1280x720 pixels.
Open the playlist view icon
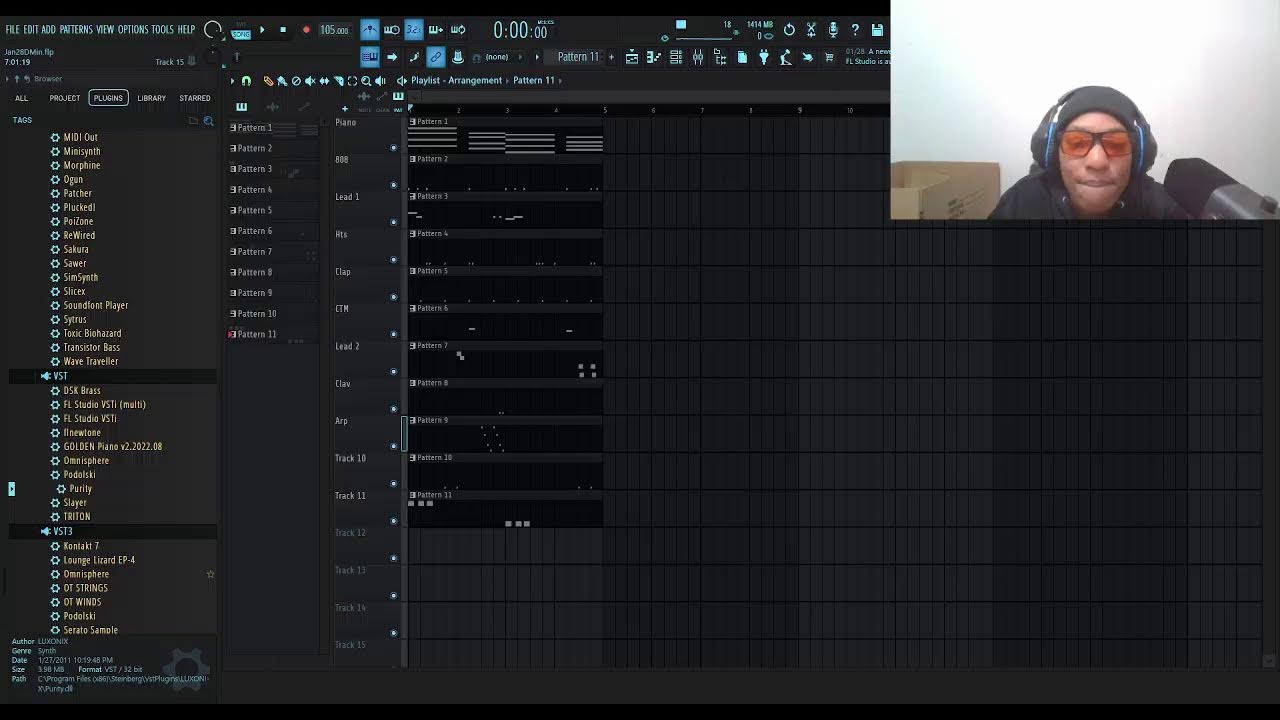coord(631,57)
